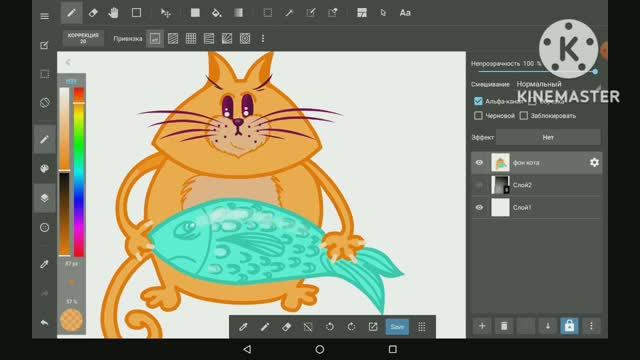This screenshot has width=640, height=360.
Task: Select the Brush tool in top toolbar
Action: [71, 13]
